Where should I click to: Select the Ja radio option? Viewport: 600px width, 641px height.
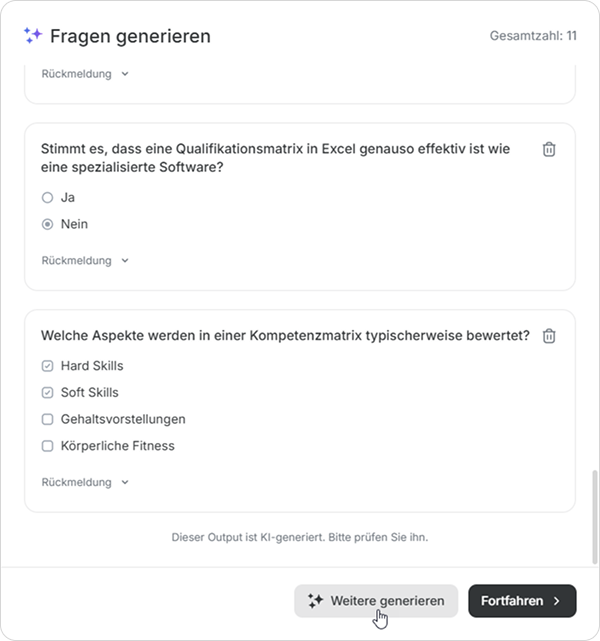47,198
